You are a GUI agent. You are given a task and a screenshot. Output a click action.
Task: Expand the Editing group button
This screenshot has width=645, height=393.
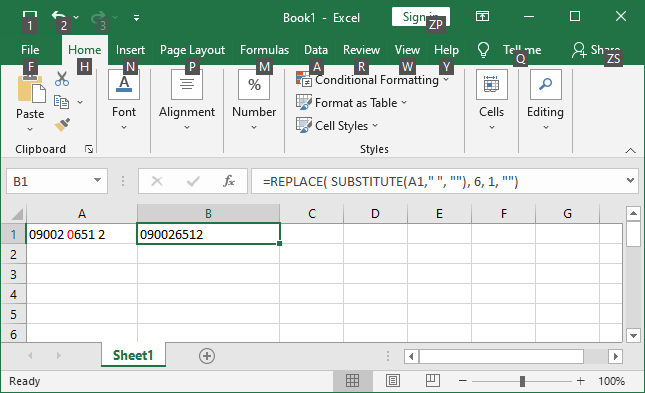[x=545, y=101]
